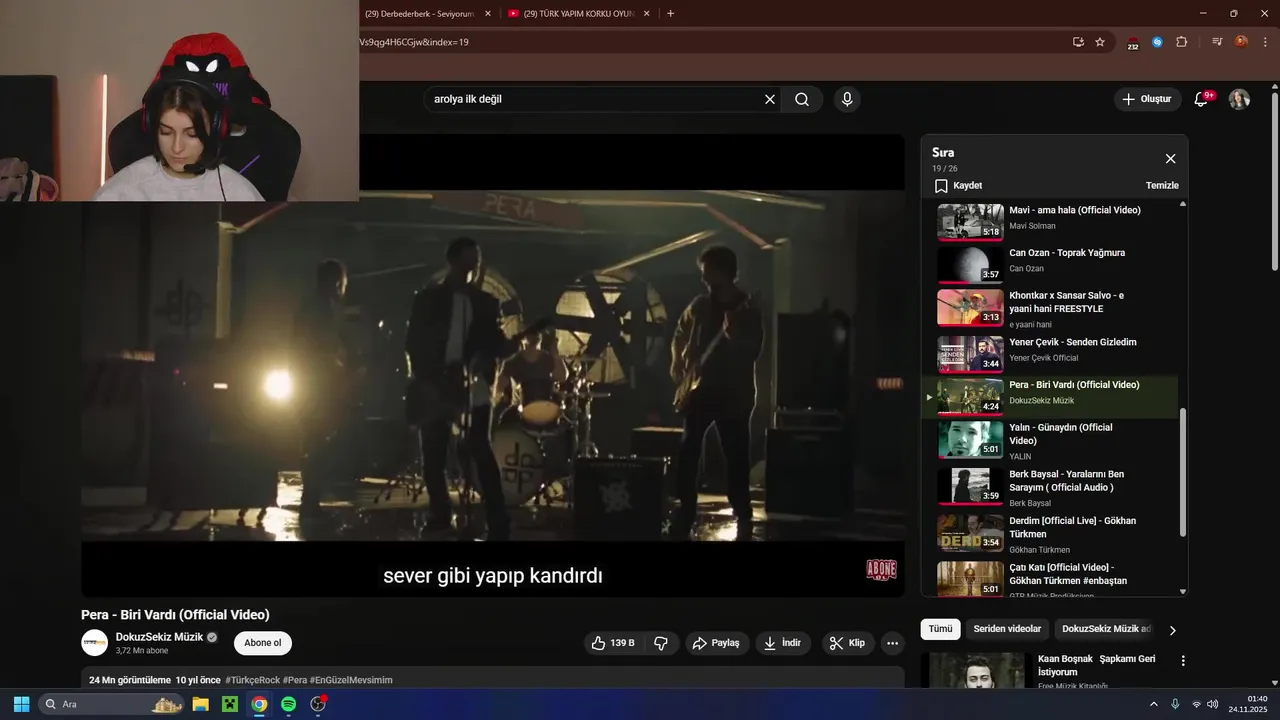Open the blue circular extension icon
The image size is (1280, 720).
tap(1158, 42)
